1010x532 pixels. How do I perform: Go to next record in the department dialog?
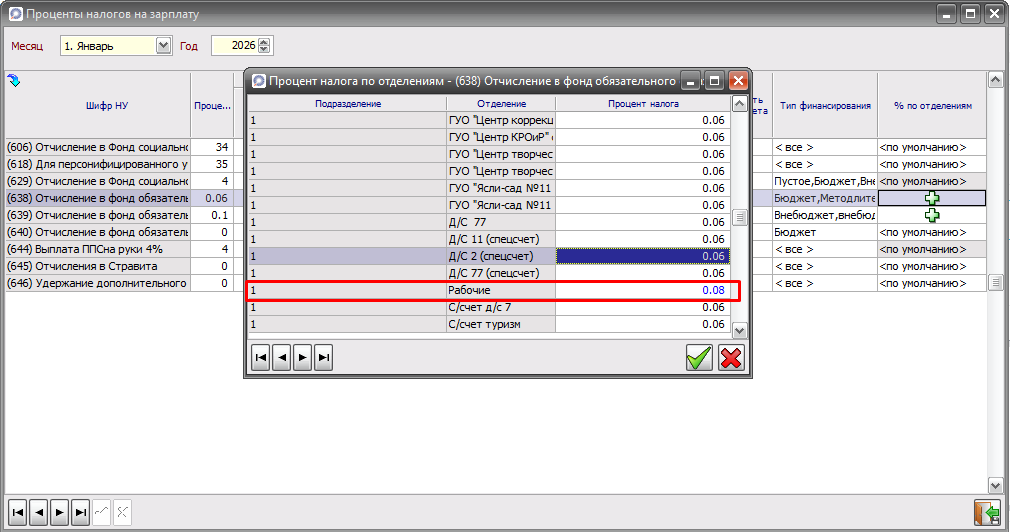(302, 358)
